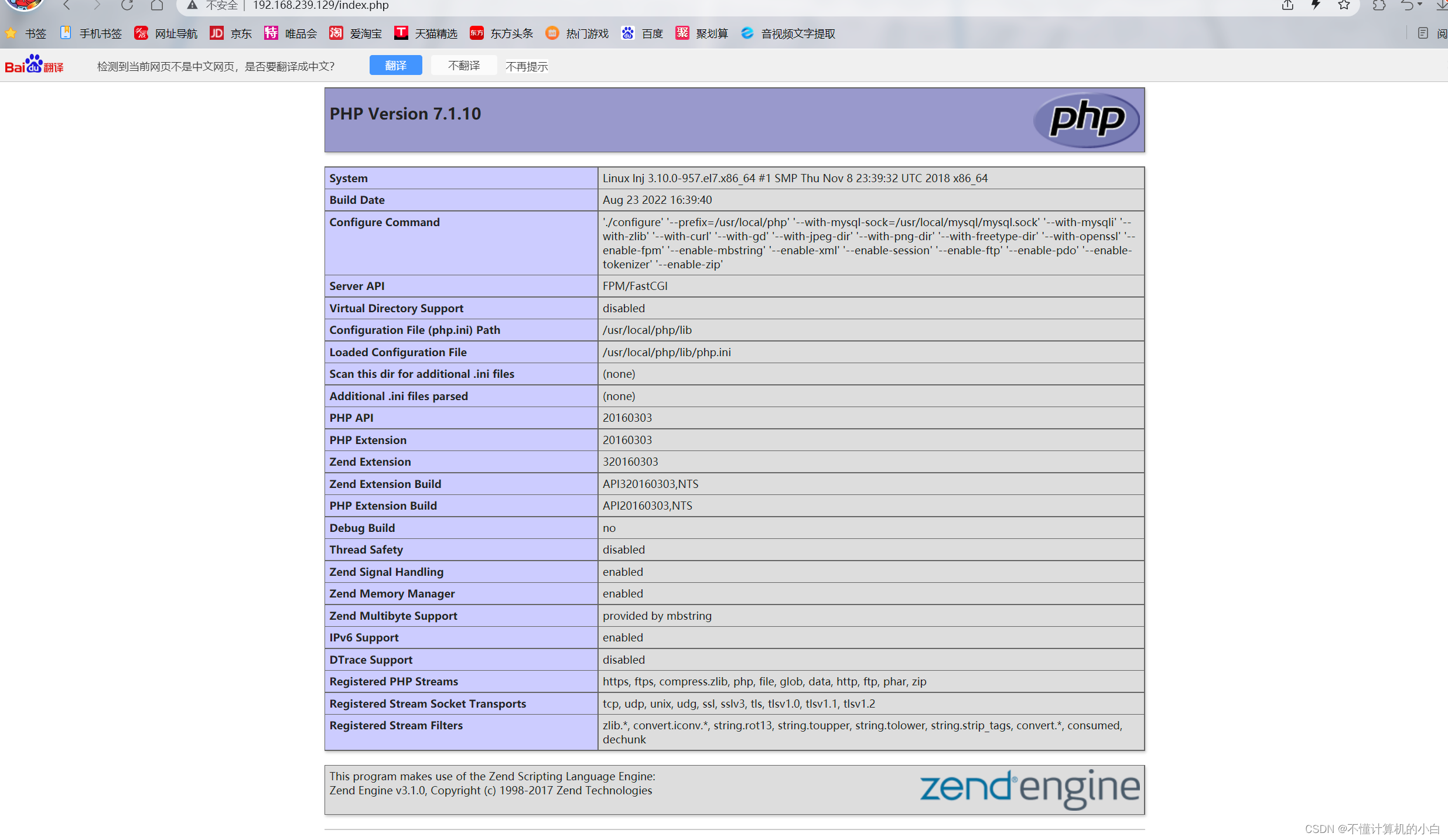Open the 网址导航 bookmark
The height and width of the screenshot is (840, 1448).
click(x=166, y=33)
